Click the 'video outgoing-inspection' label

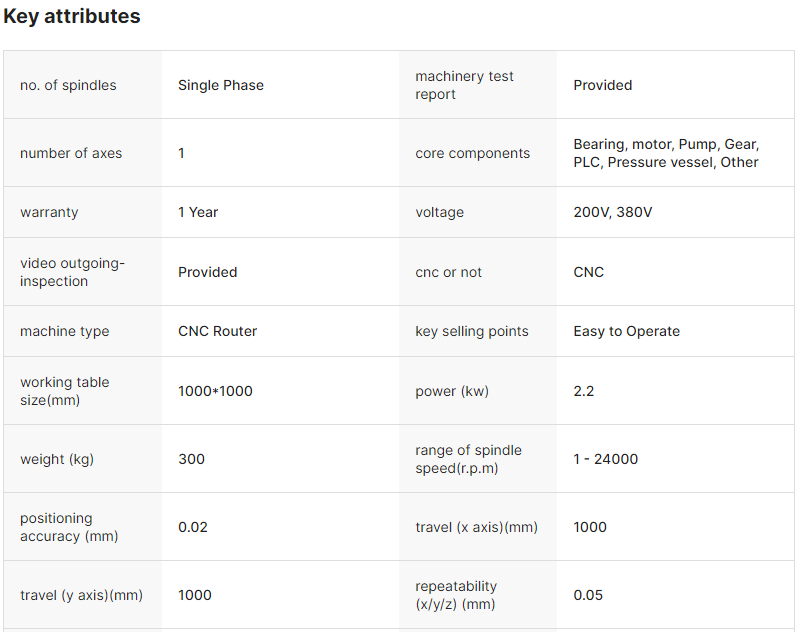[x=72, y=272]
